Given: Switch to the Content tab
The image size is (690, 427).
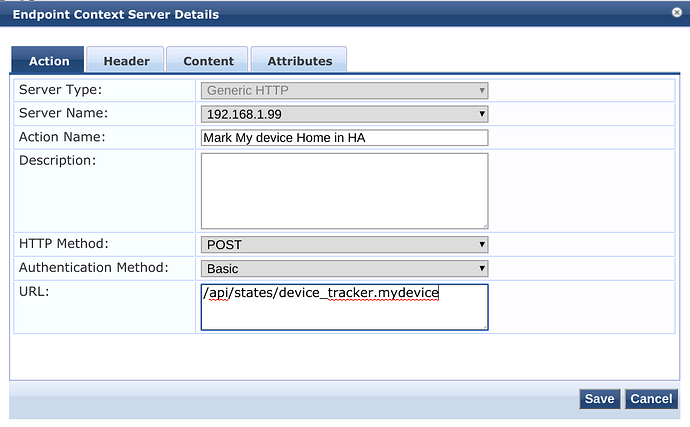Looking at the screenshot, I should (x=208, y=61).
